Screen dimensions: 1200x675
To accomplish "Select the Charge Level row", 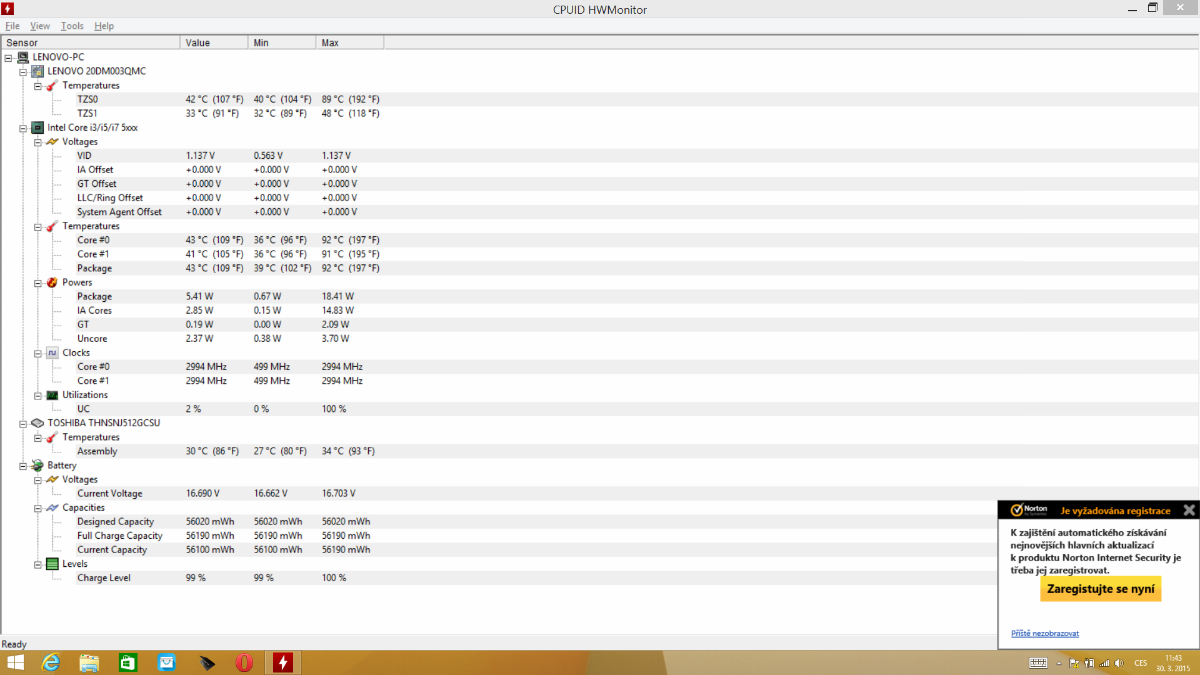I will point(104,578).
